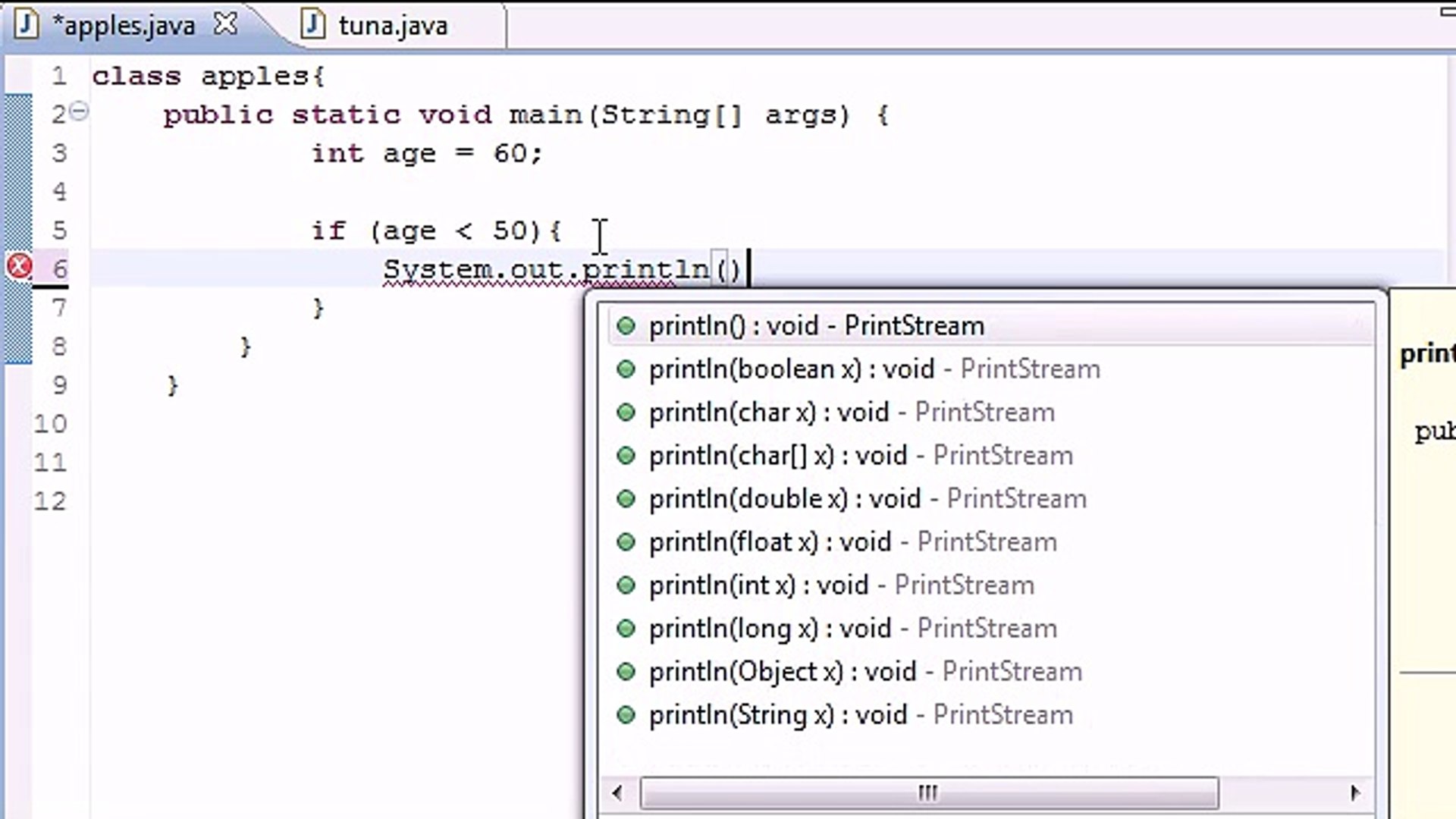
Task: Click line number 5 in the gutter
Action: [x=58, y=231]
